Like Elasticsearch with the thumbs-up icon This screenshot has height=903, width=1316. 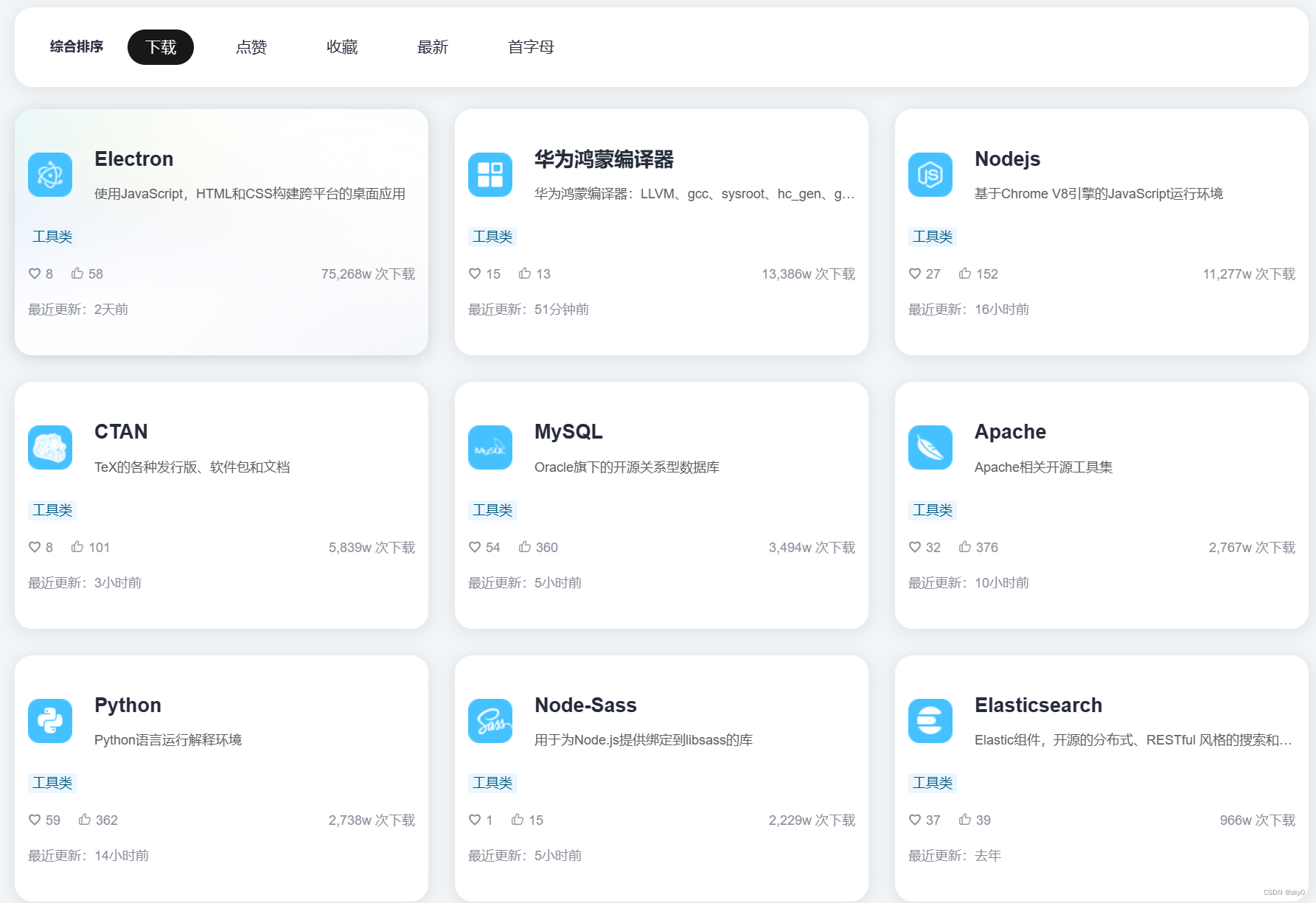coord(965,820)
